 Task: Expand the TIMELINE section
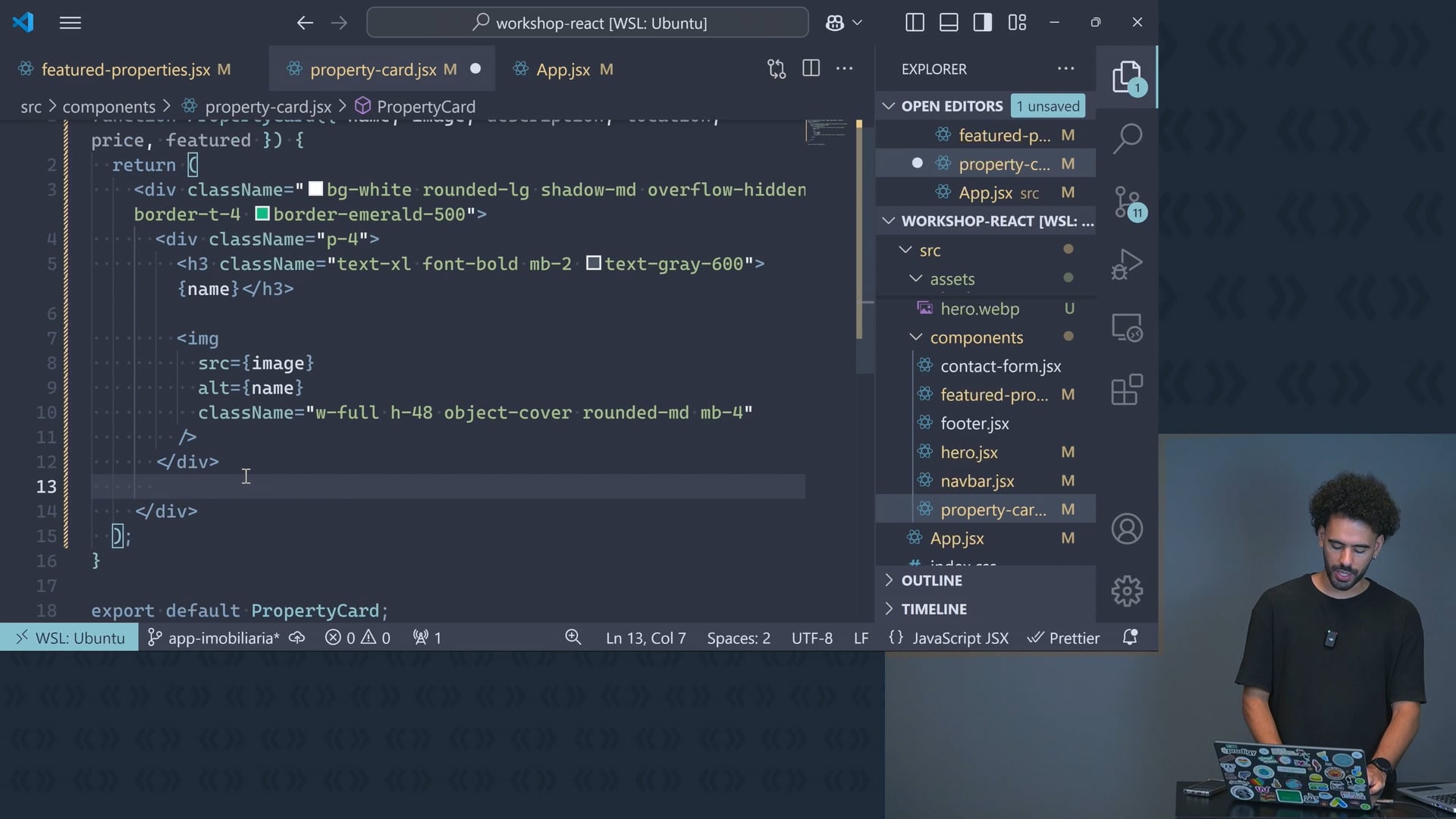(x=934, y=609)
